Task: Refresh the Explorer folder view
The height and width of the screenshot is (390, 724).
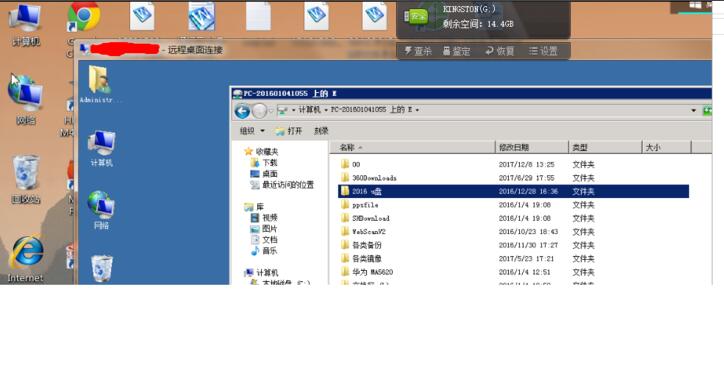Action: 707,110
